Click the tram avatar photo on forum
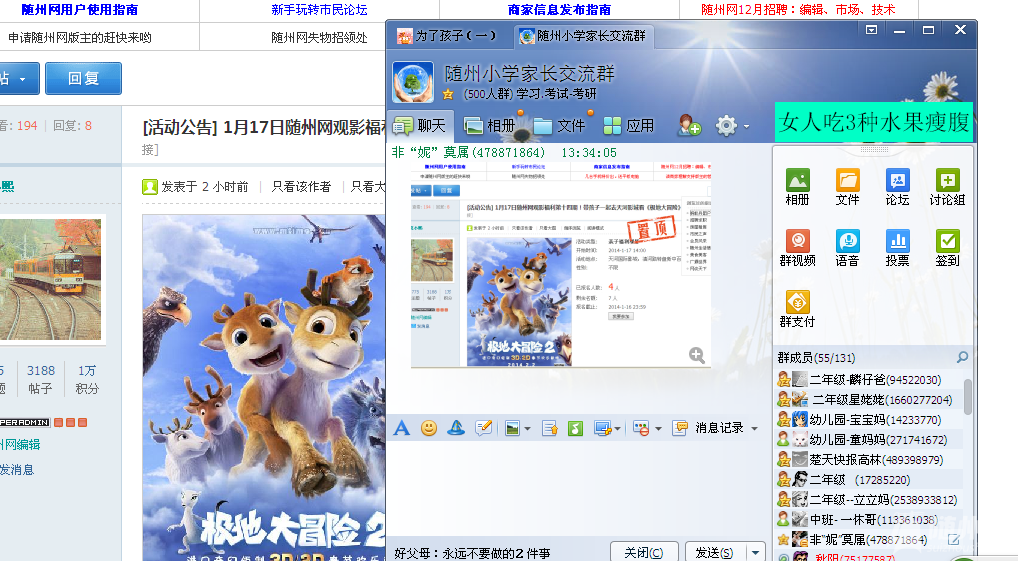This screenshot has width=1018, height=561. pyautogui.click(x=51, y=279)
